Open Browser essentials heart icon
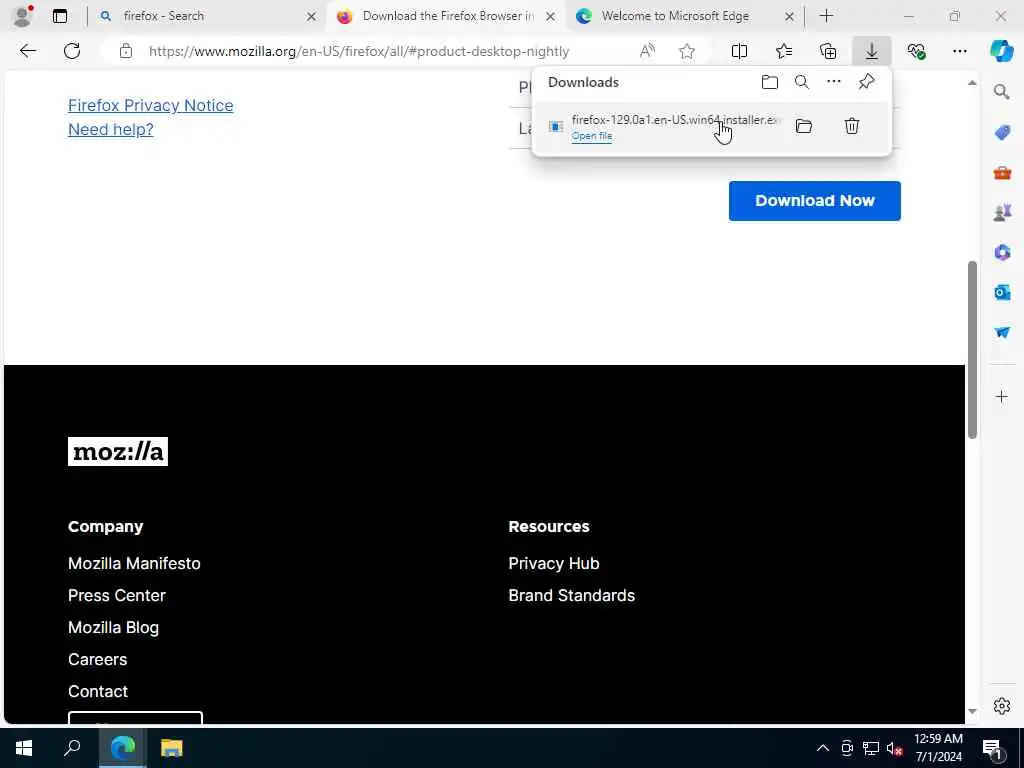This screenshot has width=1024, height=768. point(916,51)
